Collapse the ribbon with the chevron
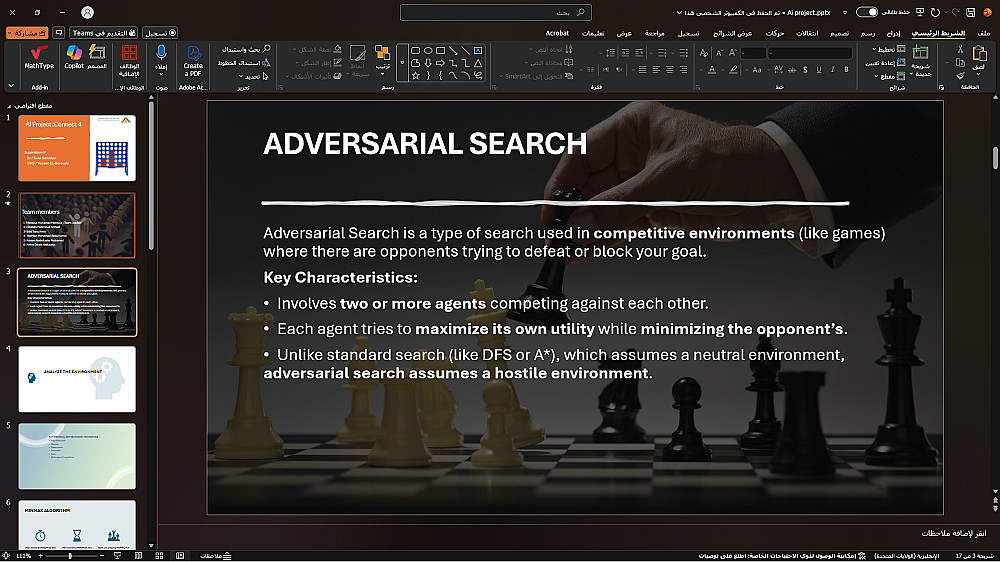The width and height of the screenshot is (1000, 562). pyautogui.click(x=11, y=85)
